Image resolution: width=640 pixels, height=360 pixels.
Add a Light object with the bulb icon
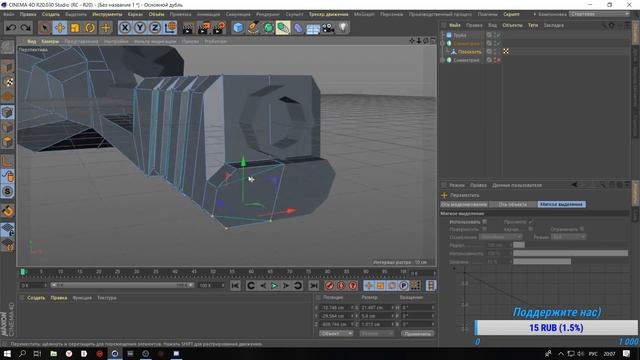click(x=343, y=28)
